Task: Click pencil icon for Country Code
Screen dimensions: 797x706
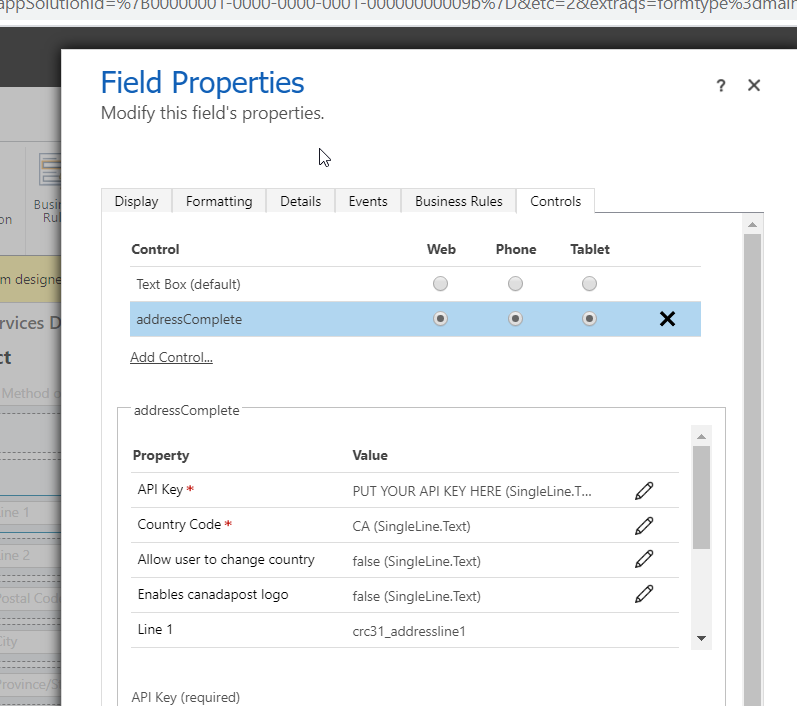Action: point(644,525)
